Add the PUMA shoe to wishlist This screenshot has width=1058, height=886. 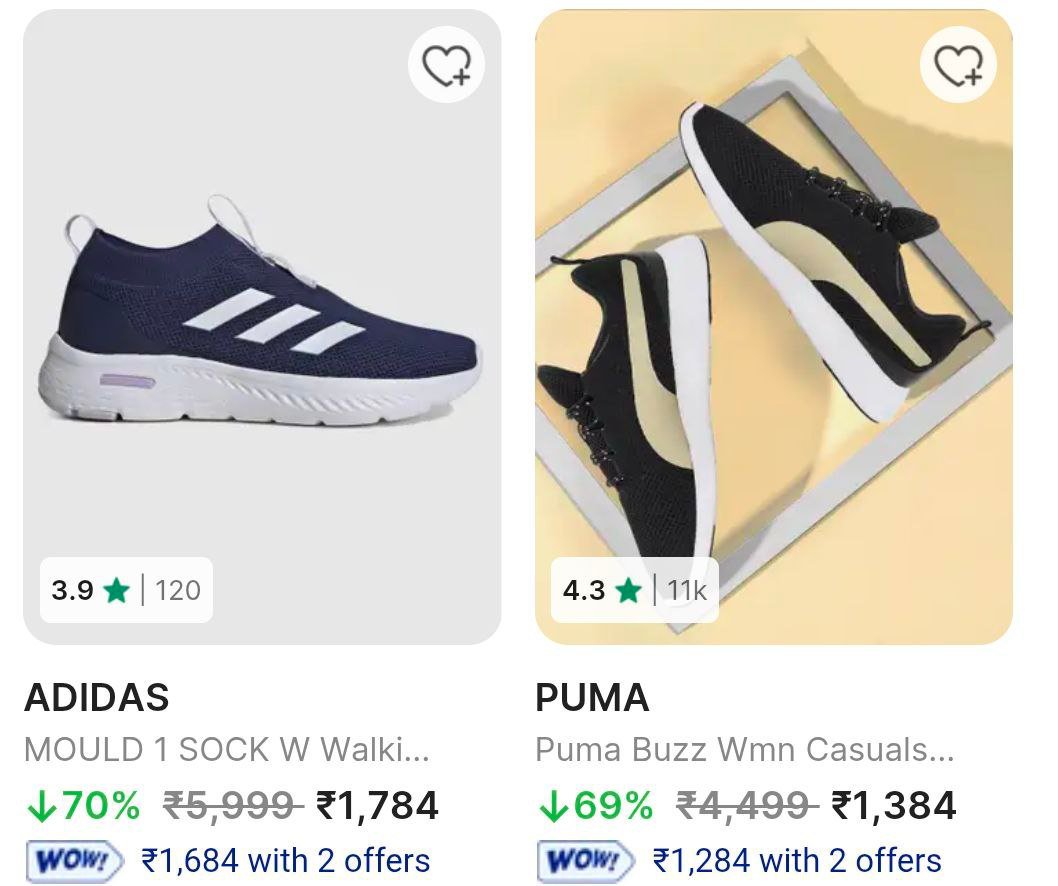[963, 65]
